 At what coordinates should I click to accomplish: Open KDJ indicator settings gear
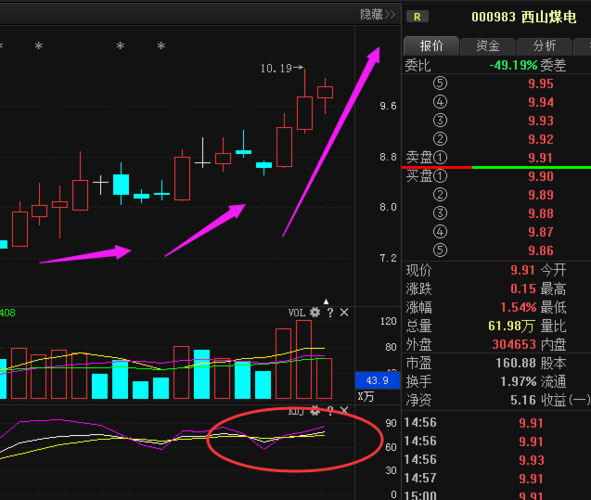click(315, 411)
